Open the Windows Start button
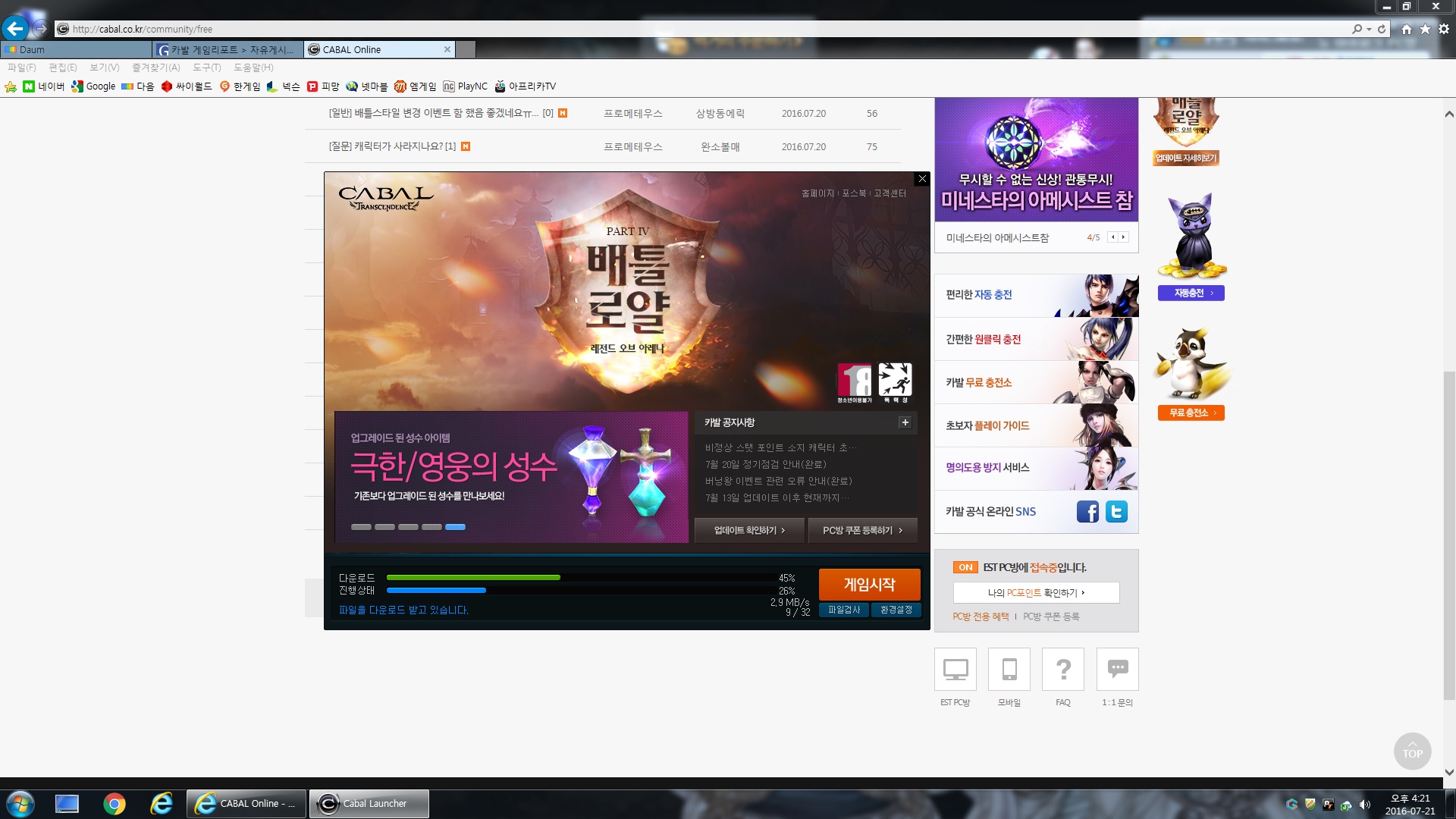The width and height of the screenshot is (1456, 819). point(20,804)
